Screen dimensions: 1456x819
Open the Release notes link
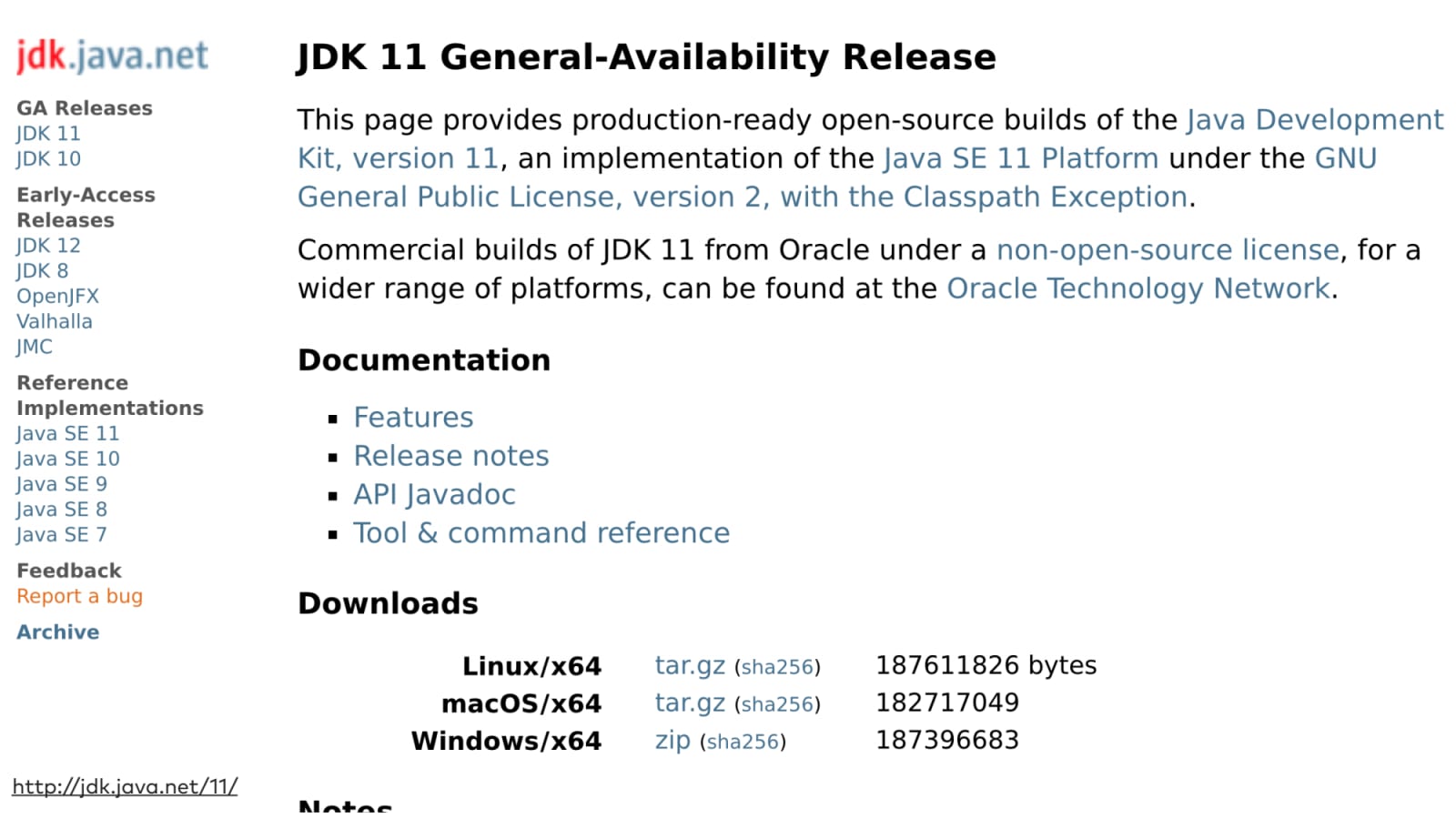(x=451, y=456)
